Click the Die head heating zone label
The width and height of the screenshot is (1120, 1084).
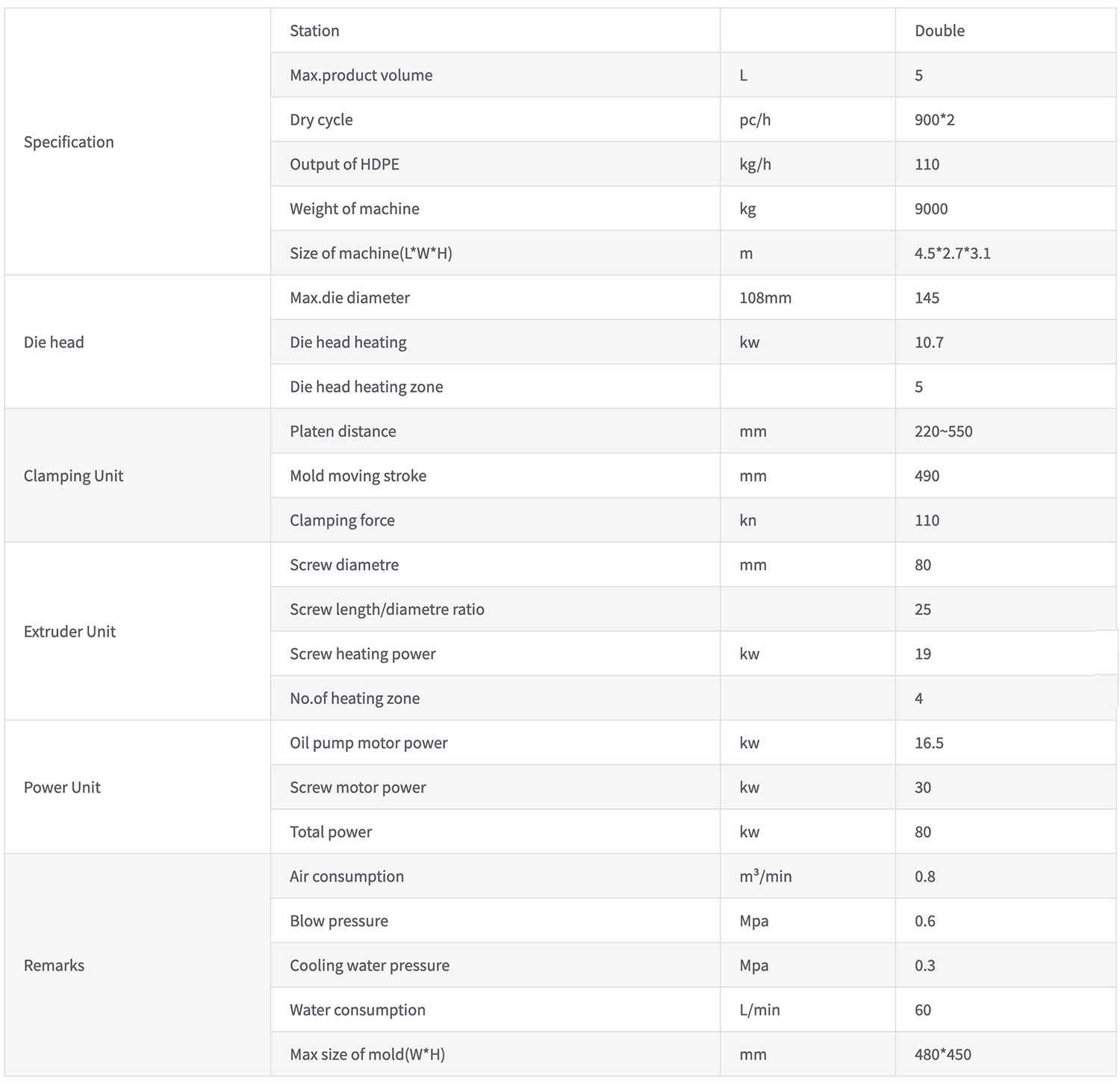(x=366, y=387)
